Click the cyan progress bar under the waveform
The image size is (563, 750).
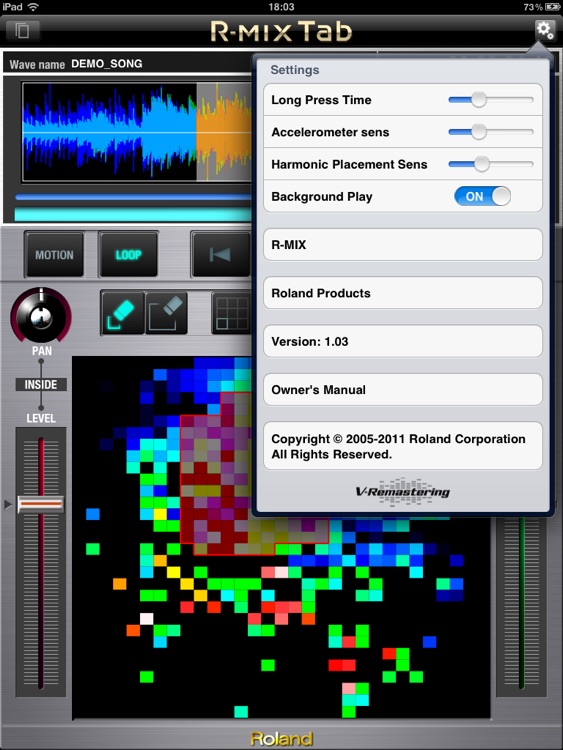(133, 214)
